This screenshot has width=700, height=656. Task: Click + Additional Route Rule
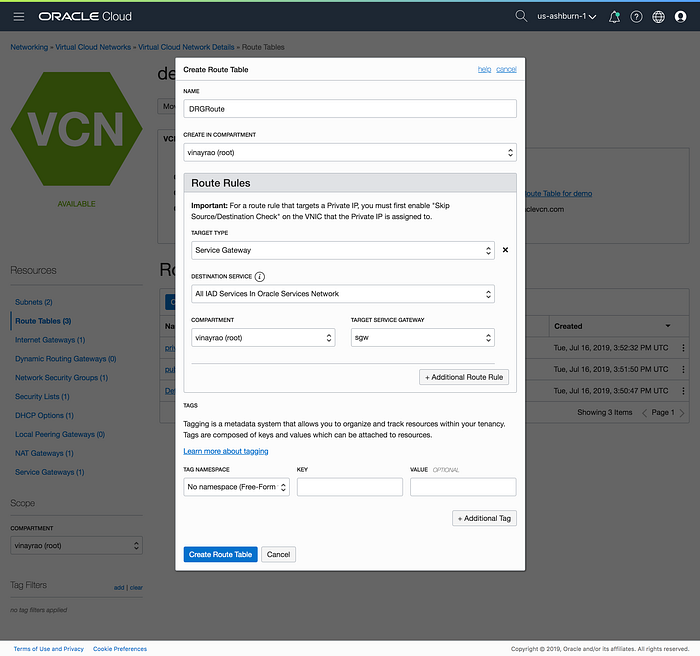click(464, 377)
